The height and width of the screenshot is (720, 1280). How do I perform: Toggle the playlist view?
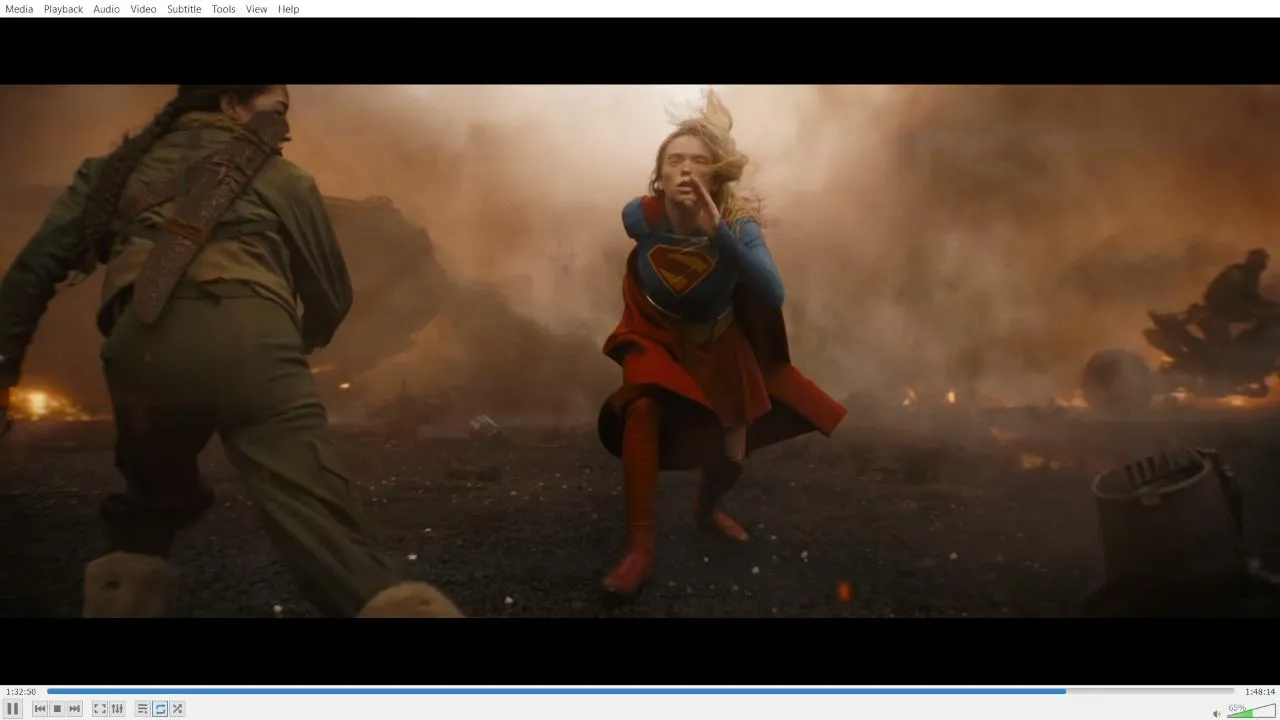pyautogui.click(x=143, y=709)
